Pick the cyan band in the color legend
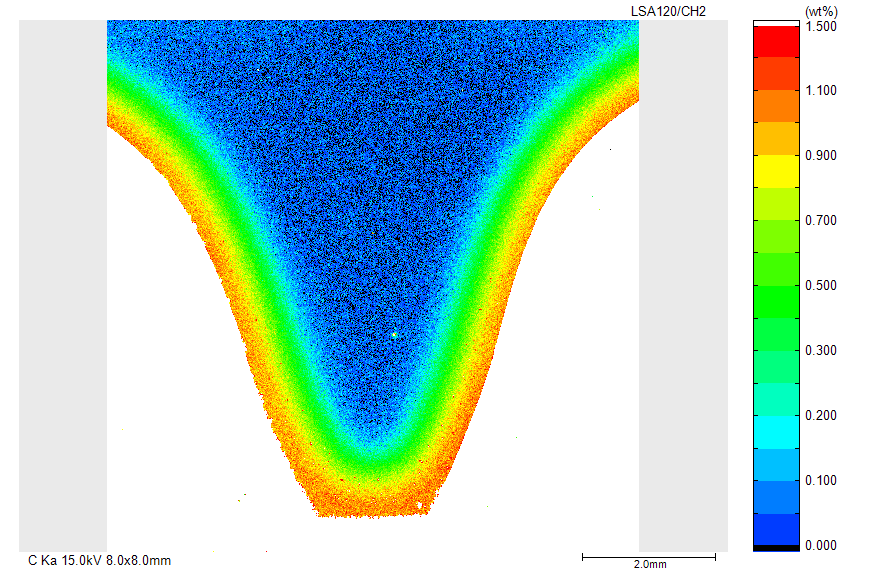This screenshot has height=572, width=873. [776, 432]
